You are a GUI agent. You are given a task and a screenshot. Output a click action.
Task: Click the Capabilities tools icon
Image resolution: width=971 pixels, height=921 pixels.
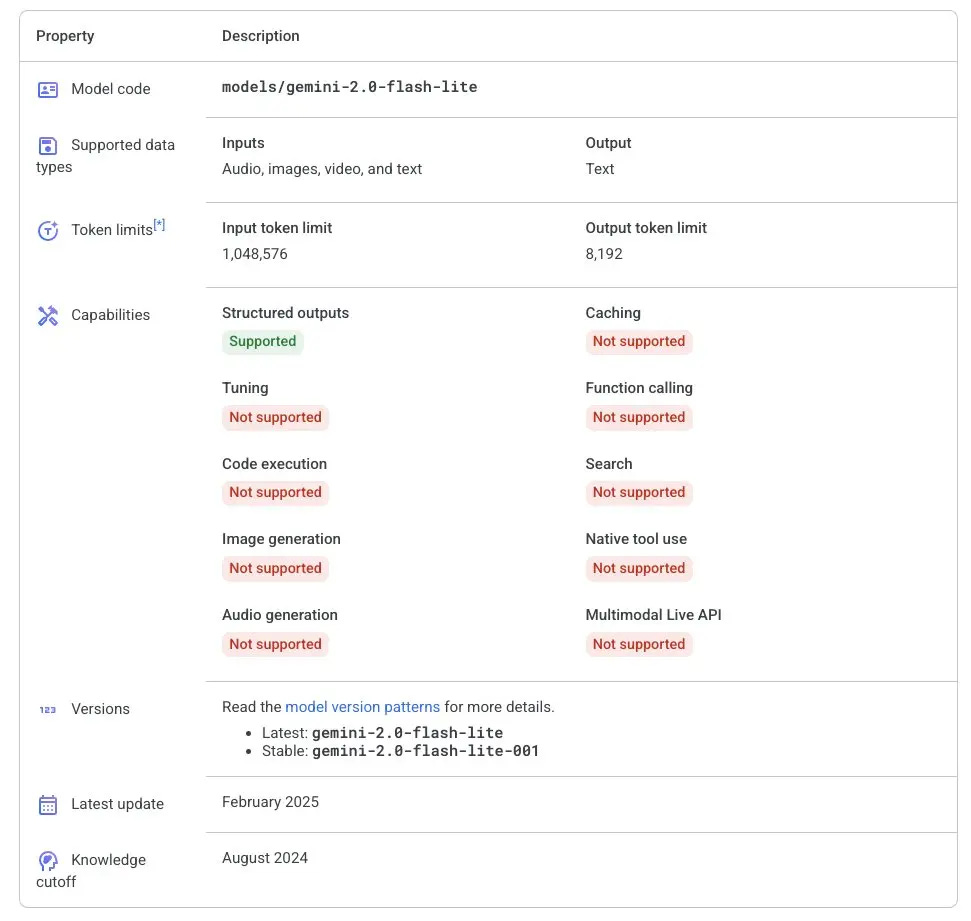48,316
